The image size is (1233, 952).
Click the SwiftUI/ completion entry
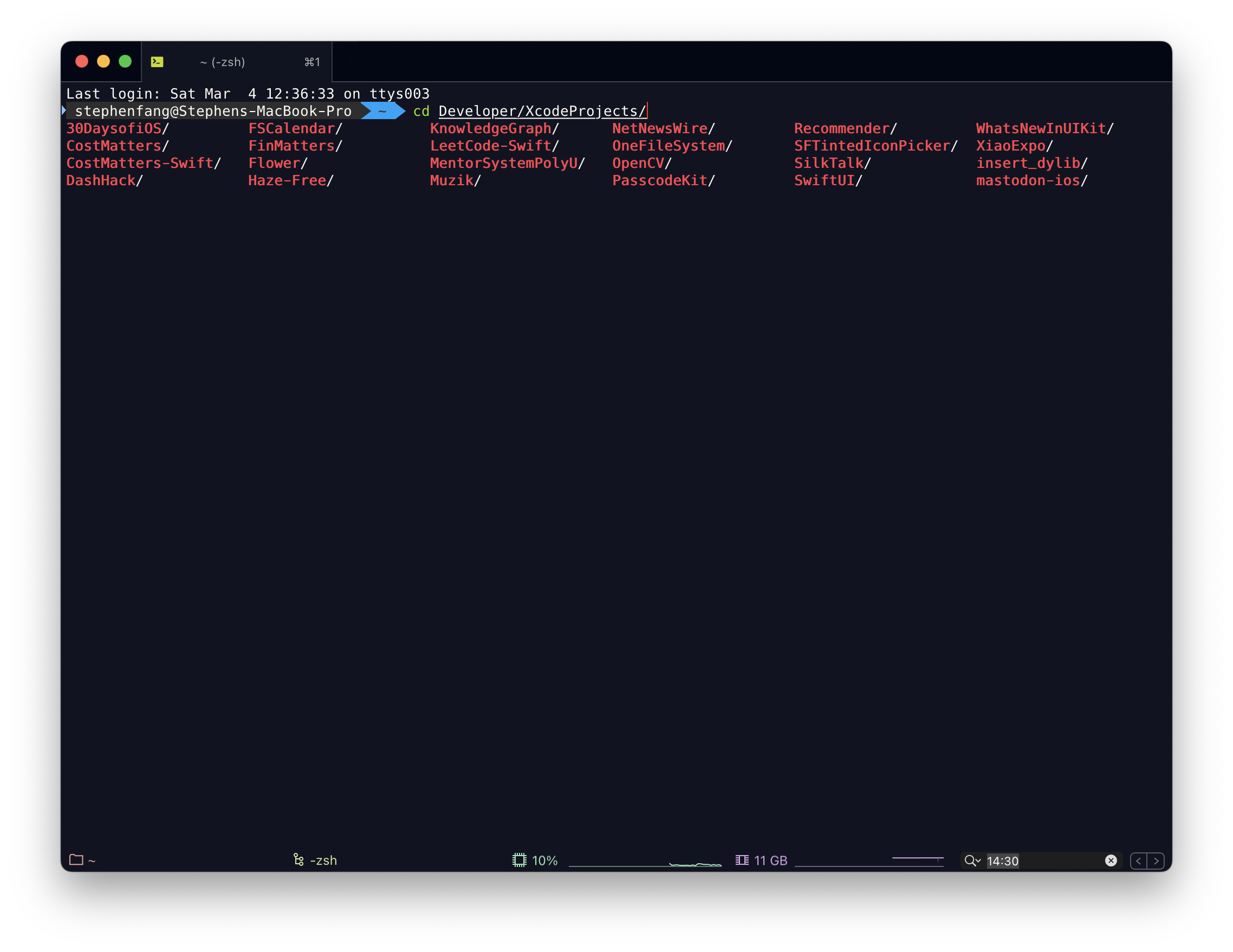pyautogui.click(x=828, y=180)
